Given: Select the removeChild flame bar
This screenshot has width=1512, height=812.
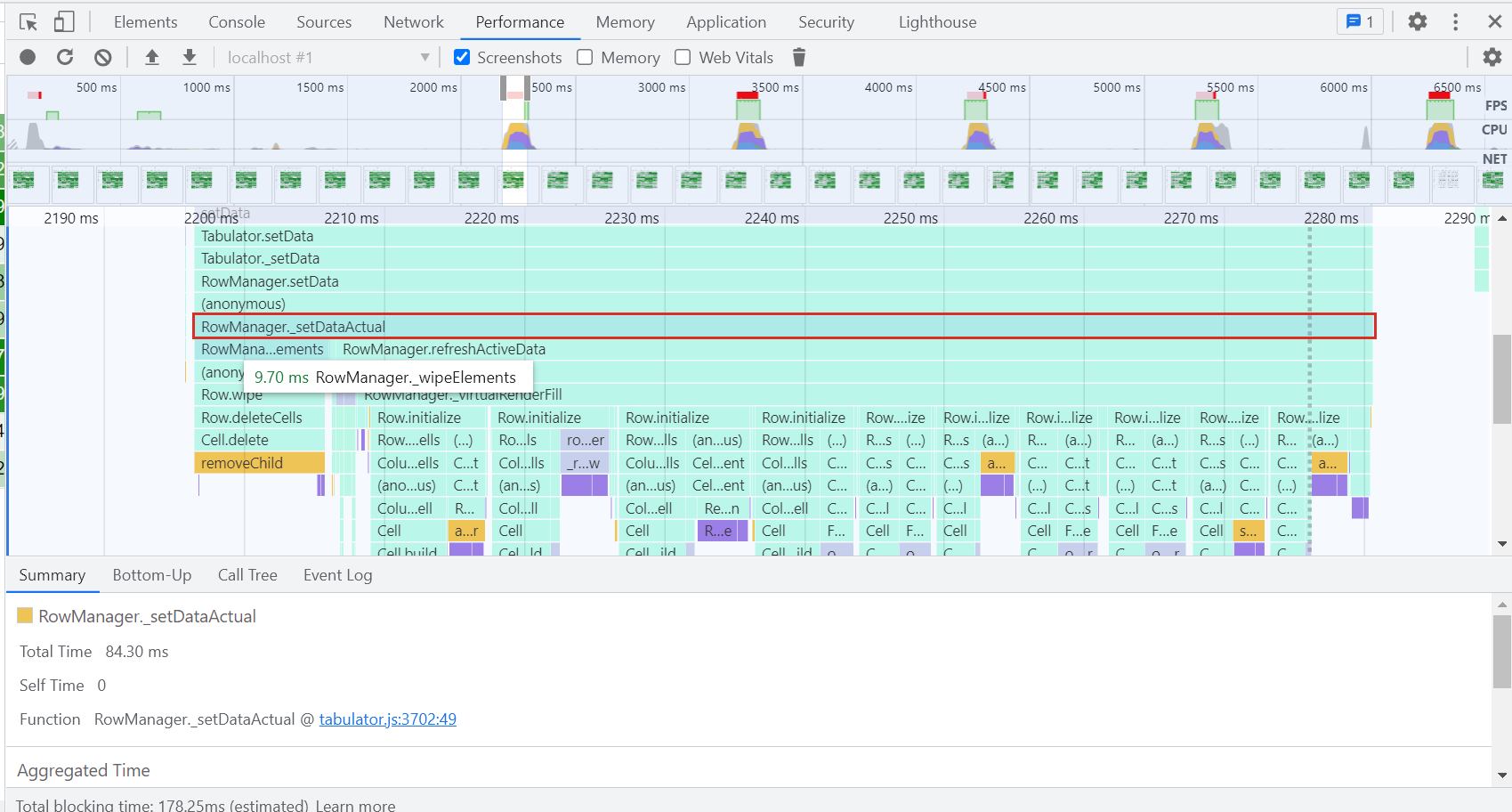Looking at the screenshot, I should coord(260,463).
